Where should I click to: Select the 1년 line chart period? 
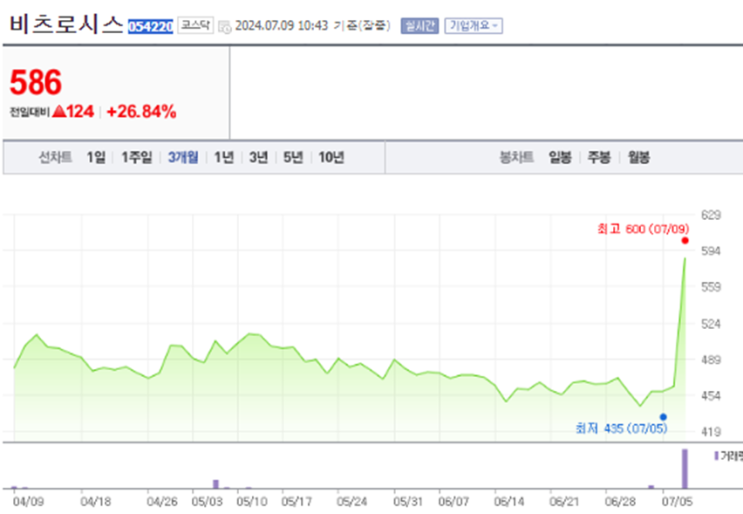click(x=224, y=157)
